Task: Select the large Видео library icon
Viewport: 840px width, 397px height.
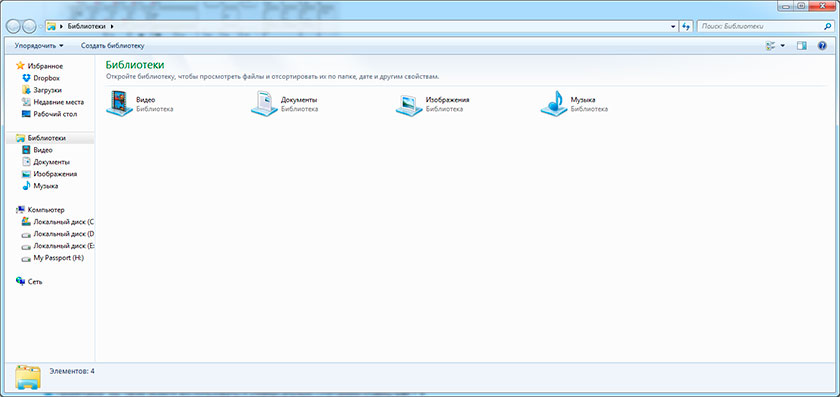Action: pyautogui.click(x=119, y=103)
